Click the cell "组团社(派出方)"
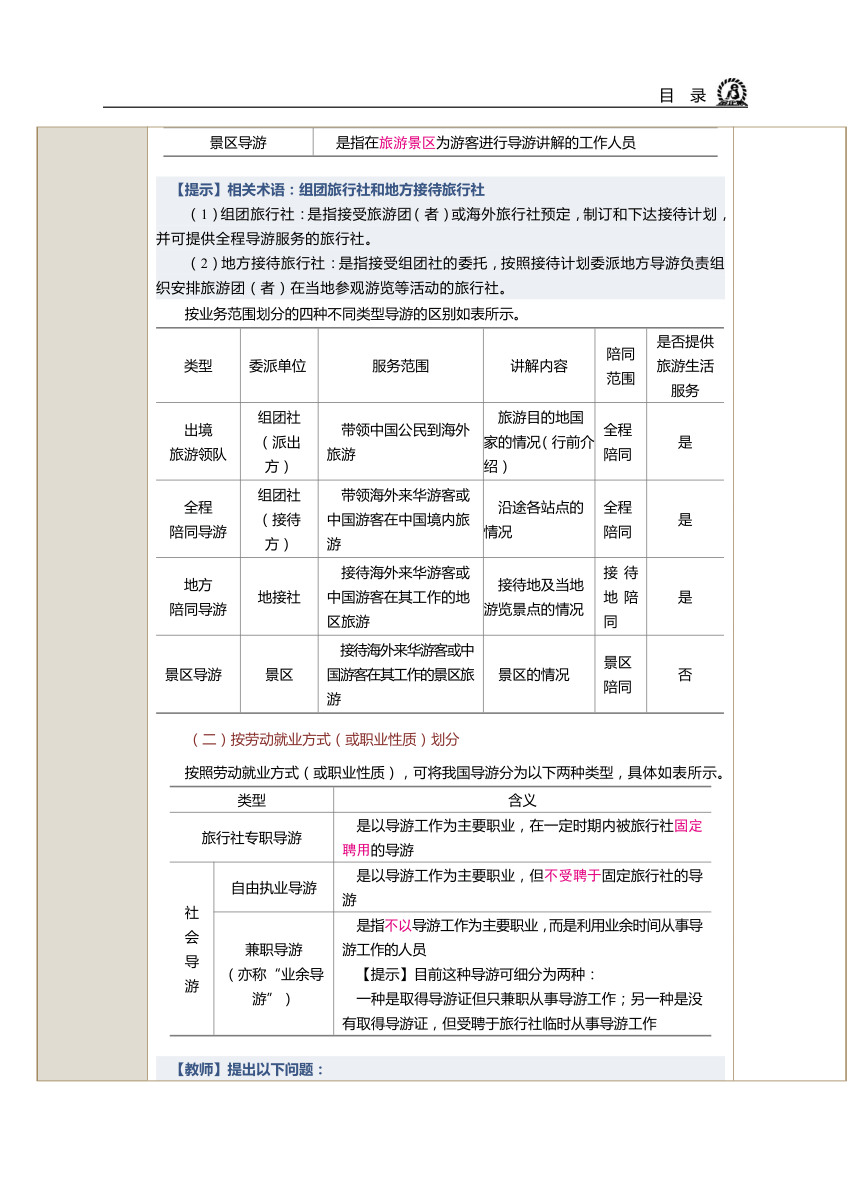 (279, 442)
